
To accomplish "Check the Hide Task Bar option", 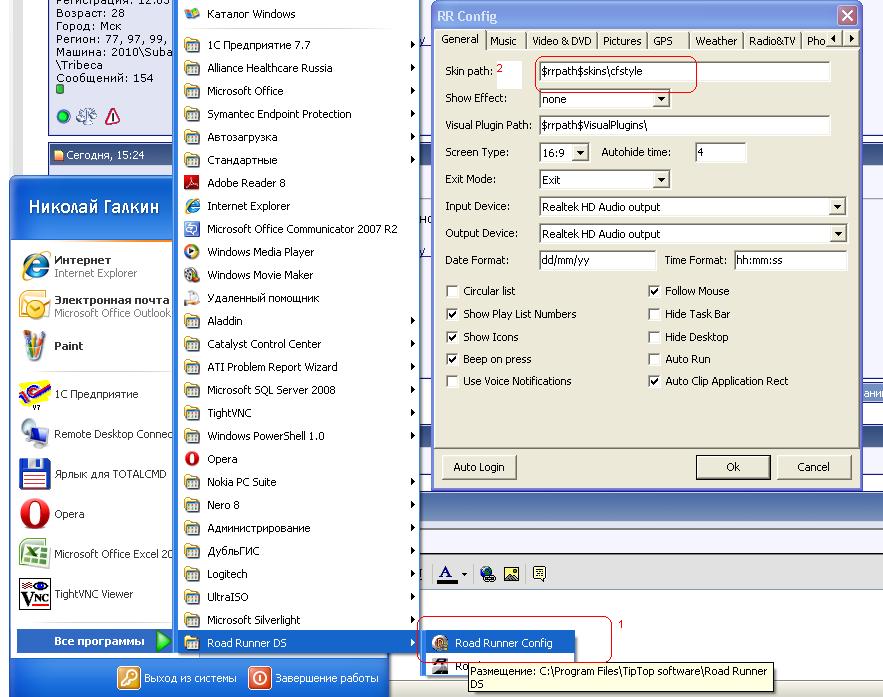I will [654, 314].
